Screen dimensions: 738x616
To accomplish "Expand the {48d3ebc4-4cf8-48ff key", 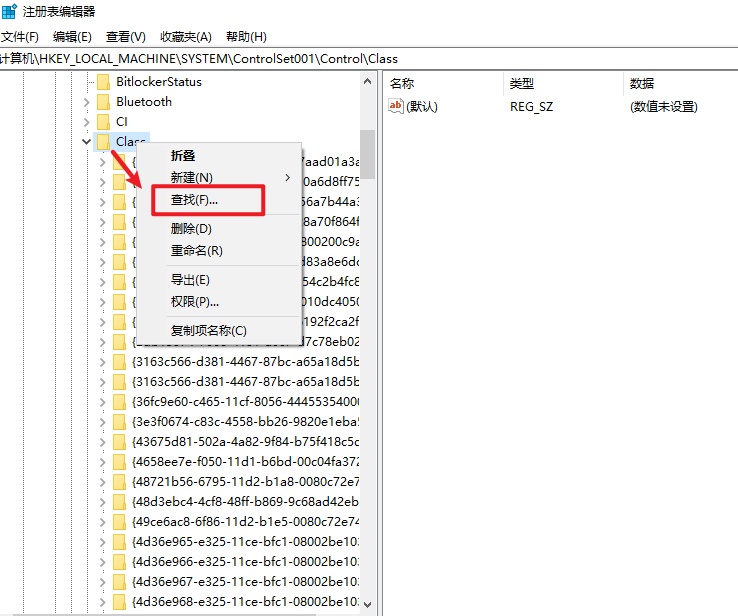I will coord(103,502).
